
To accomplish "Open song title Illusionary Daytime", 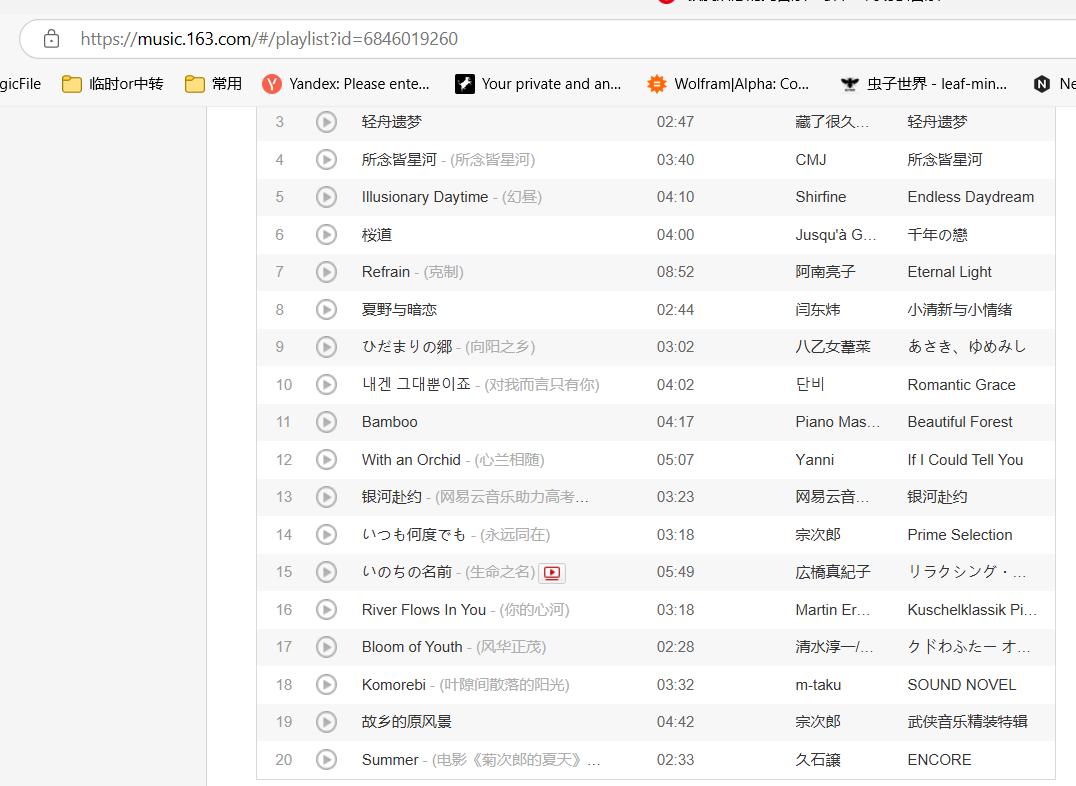I will click(x=425, y=197).
